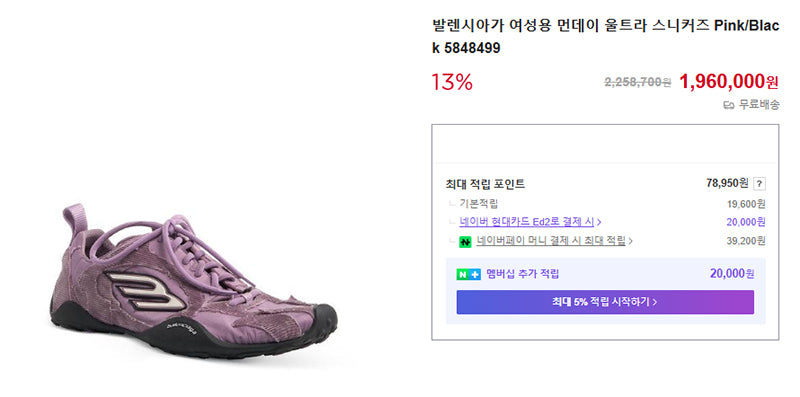Click the N+ membership badge icon
Screen dimensions: 800x397
pos(468,275)
